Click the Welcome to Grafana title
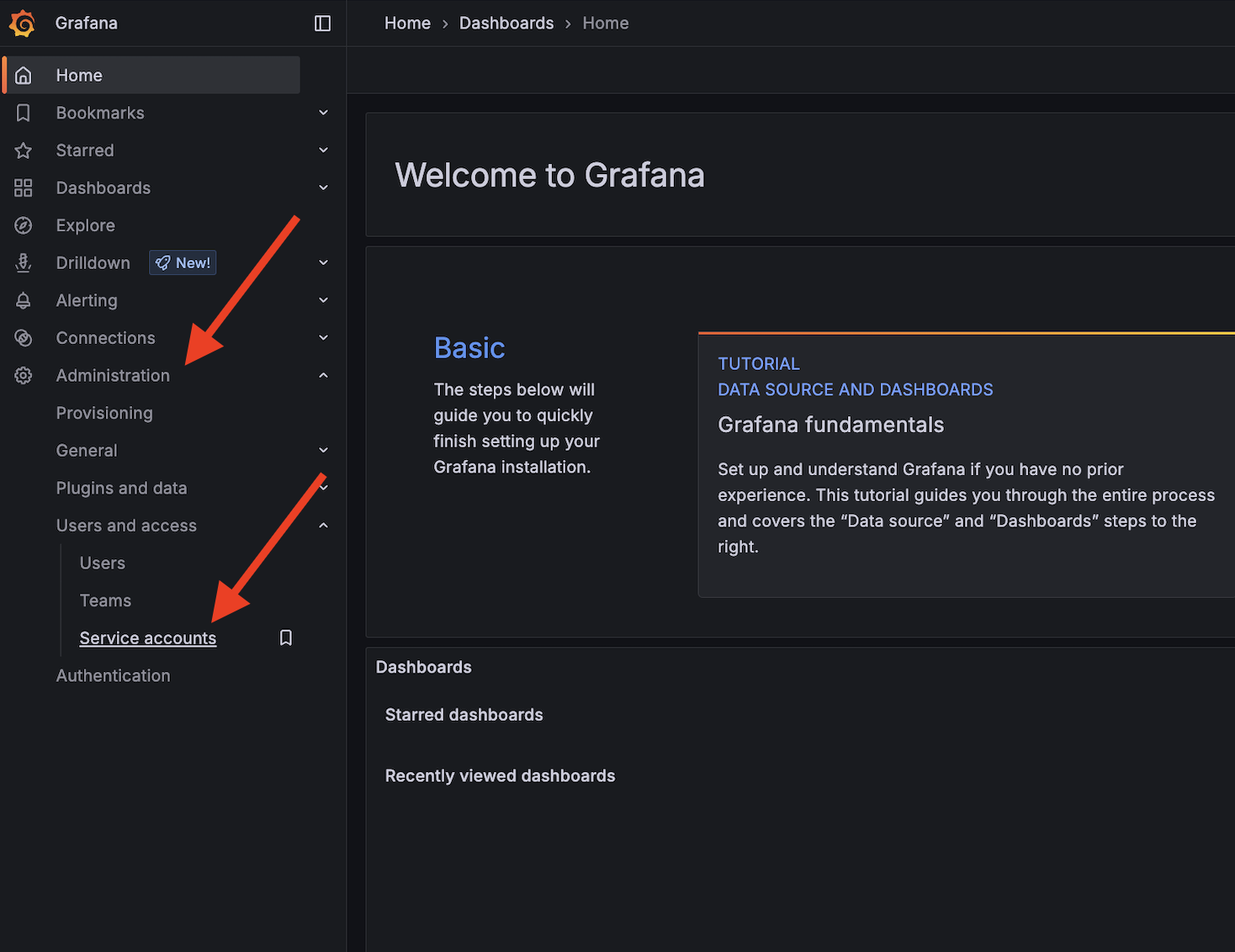Viewport: 1235px width, 952px height. pyautogui.click(x=549, y=175)
